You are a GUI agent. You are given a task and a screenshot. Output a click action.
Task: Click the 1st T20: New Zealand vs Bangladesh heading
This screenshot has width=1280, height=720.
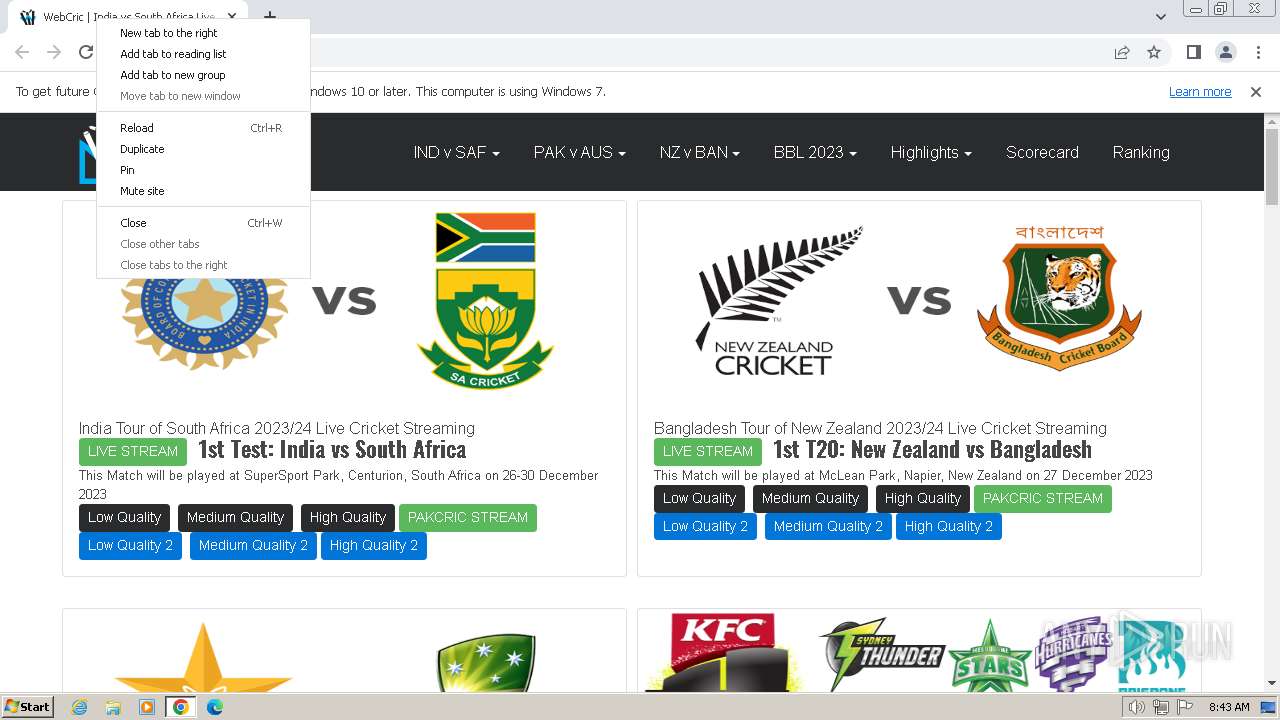(x=932, y=450)
